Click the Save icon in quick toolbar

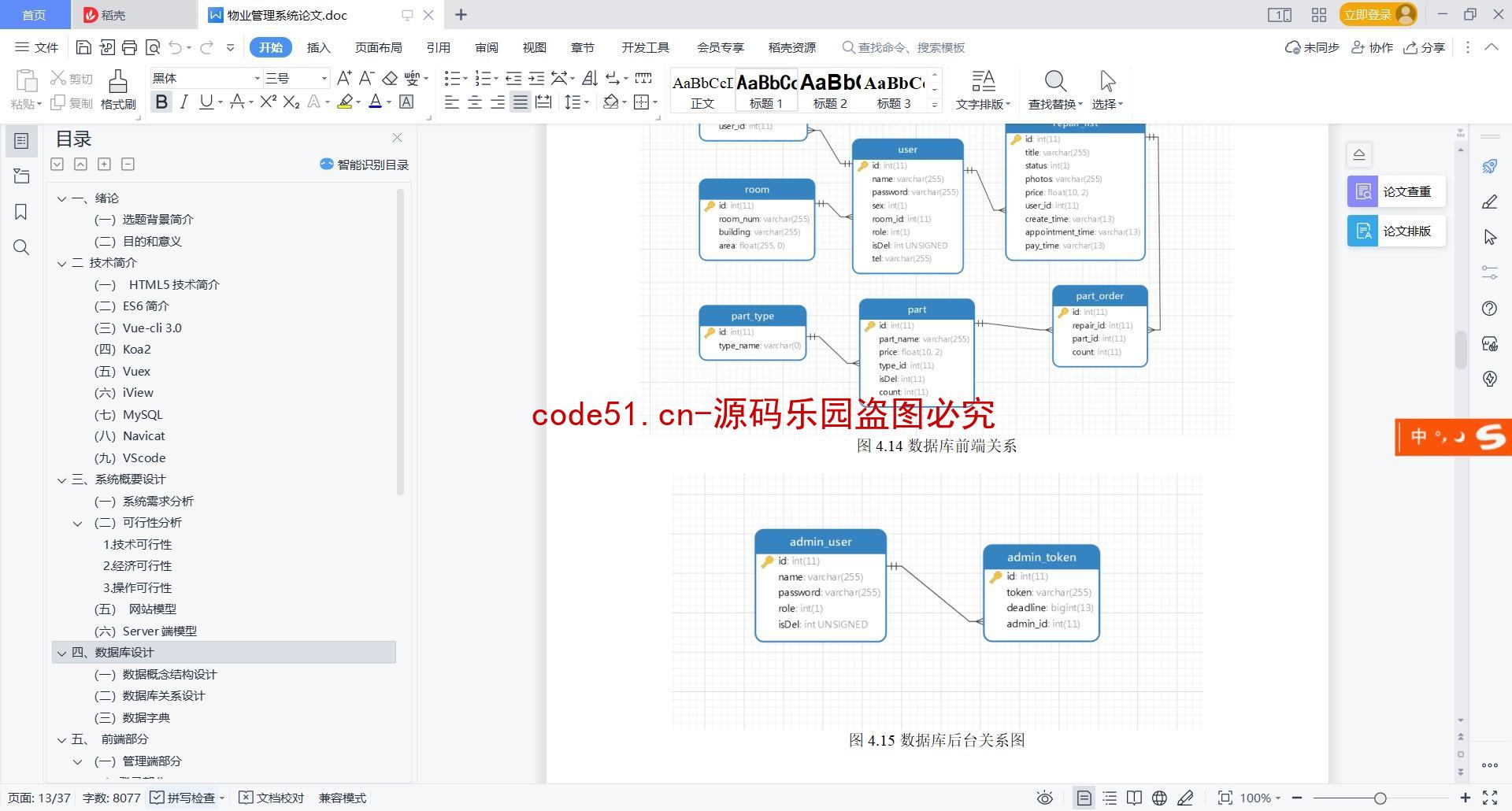point(83,47)
